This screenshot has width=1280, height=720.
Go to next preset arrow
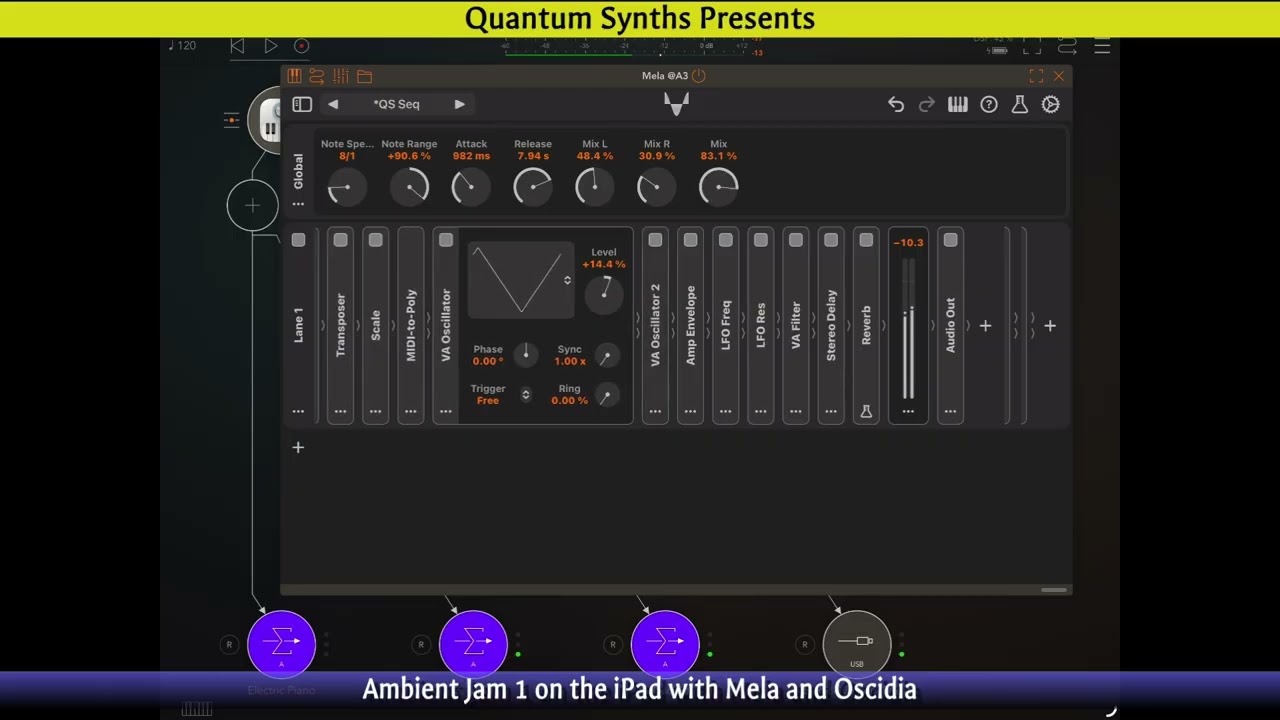coord(459,104)
